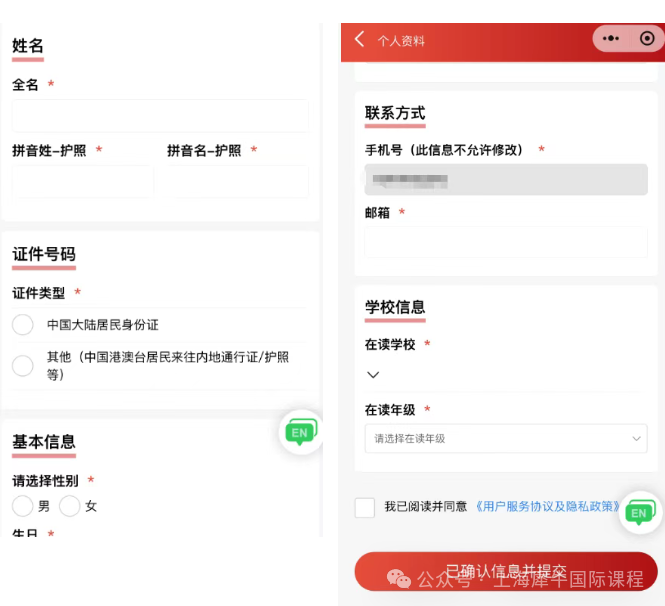665x606 pixels.
Task: Select 中国大陆居民身份证 as ID type
Action: point(23,325)
